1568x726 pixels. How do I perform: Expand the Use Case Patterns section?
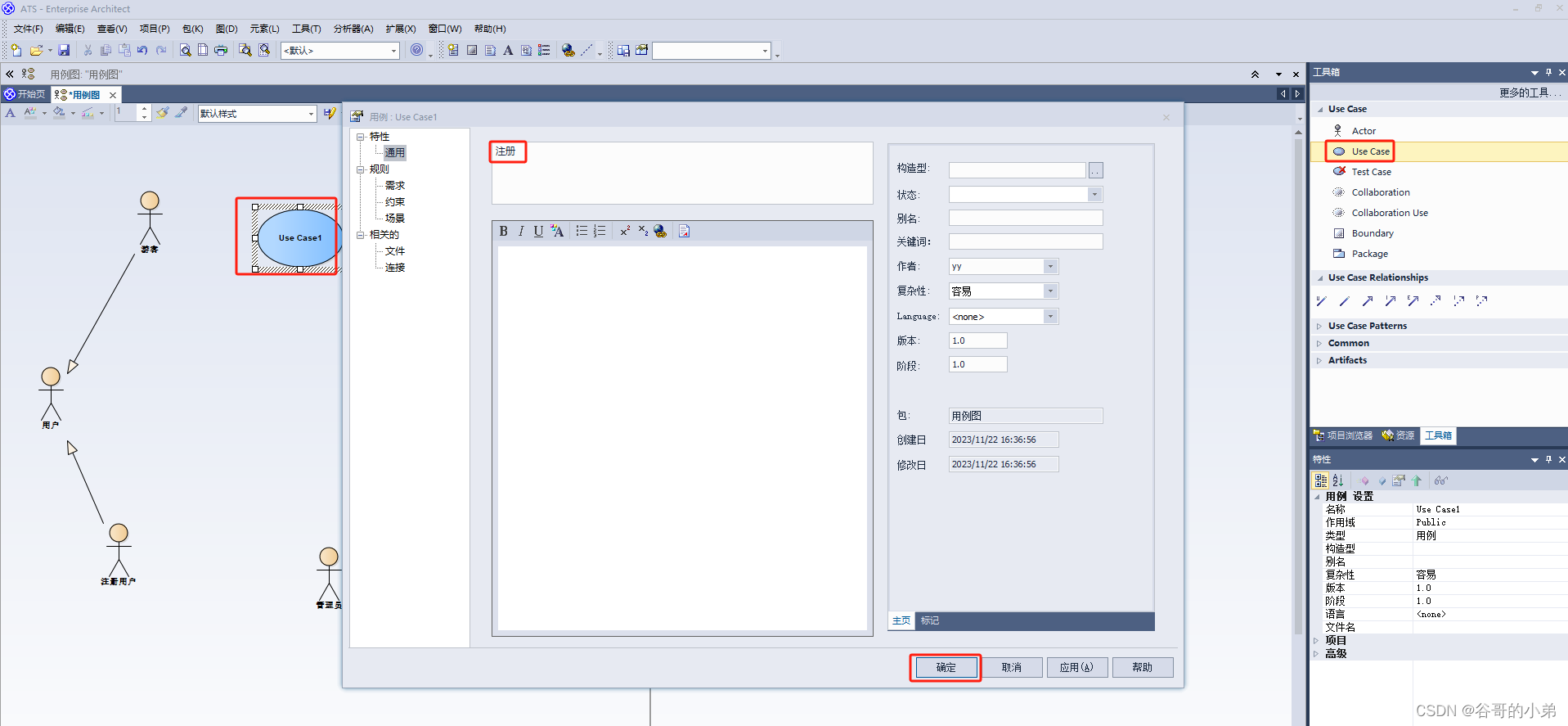[1319, 326]
